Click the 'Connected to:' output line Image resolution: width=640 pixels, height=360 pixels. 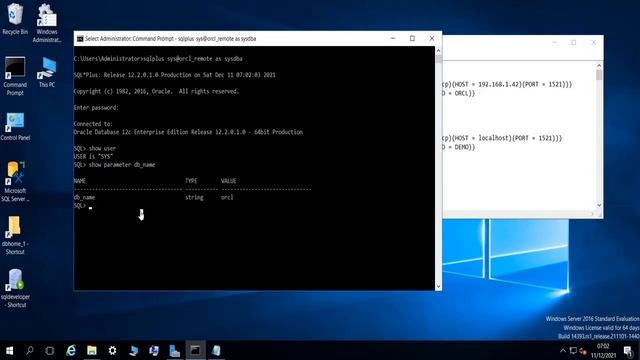93,124
